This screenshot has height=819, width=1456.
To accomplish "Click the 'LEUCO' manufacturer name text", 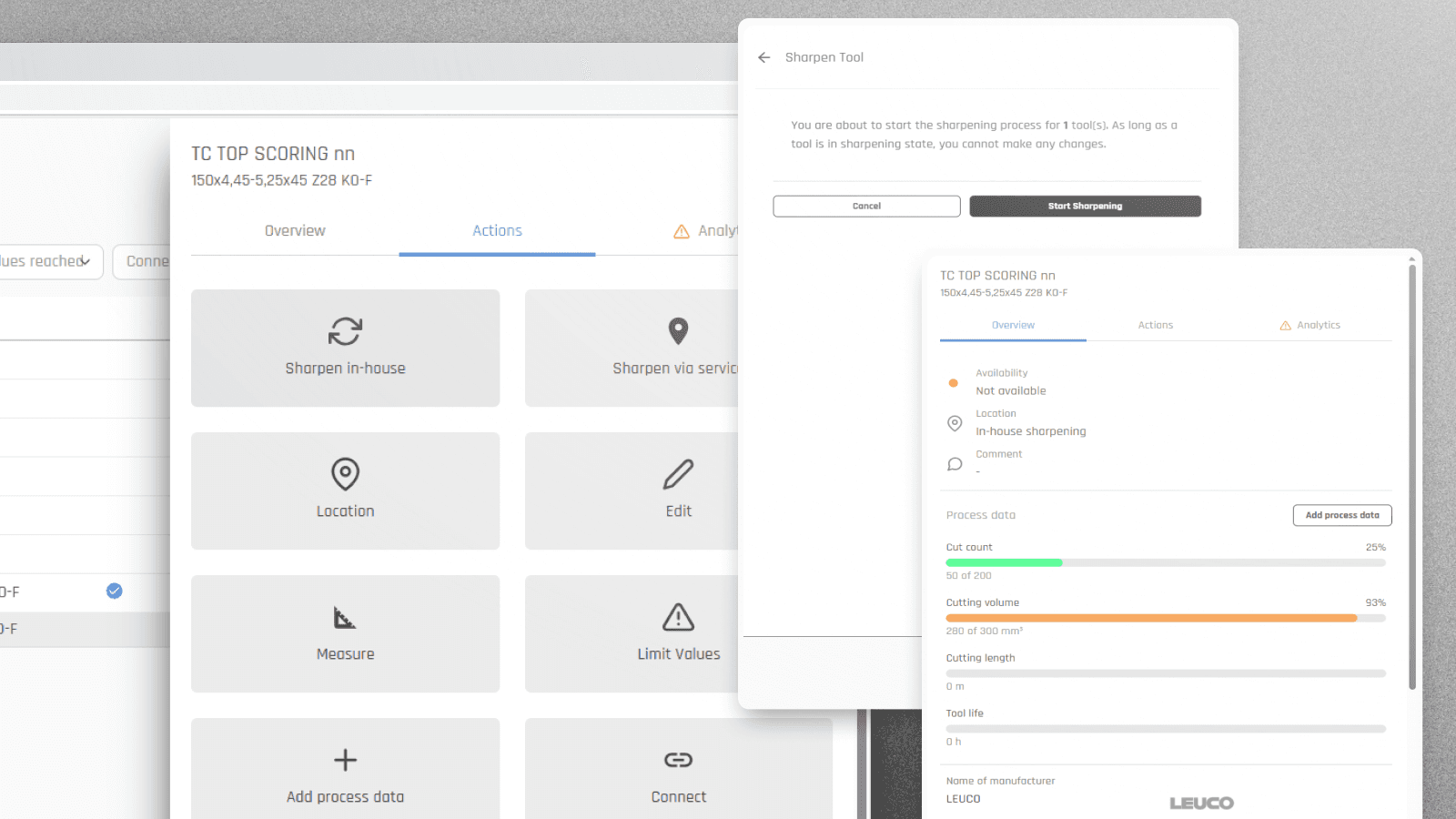I will (x=963, y=799).
